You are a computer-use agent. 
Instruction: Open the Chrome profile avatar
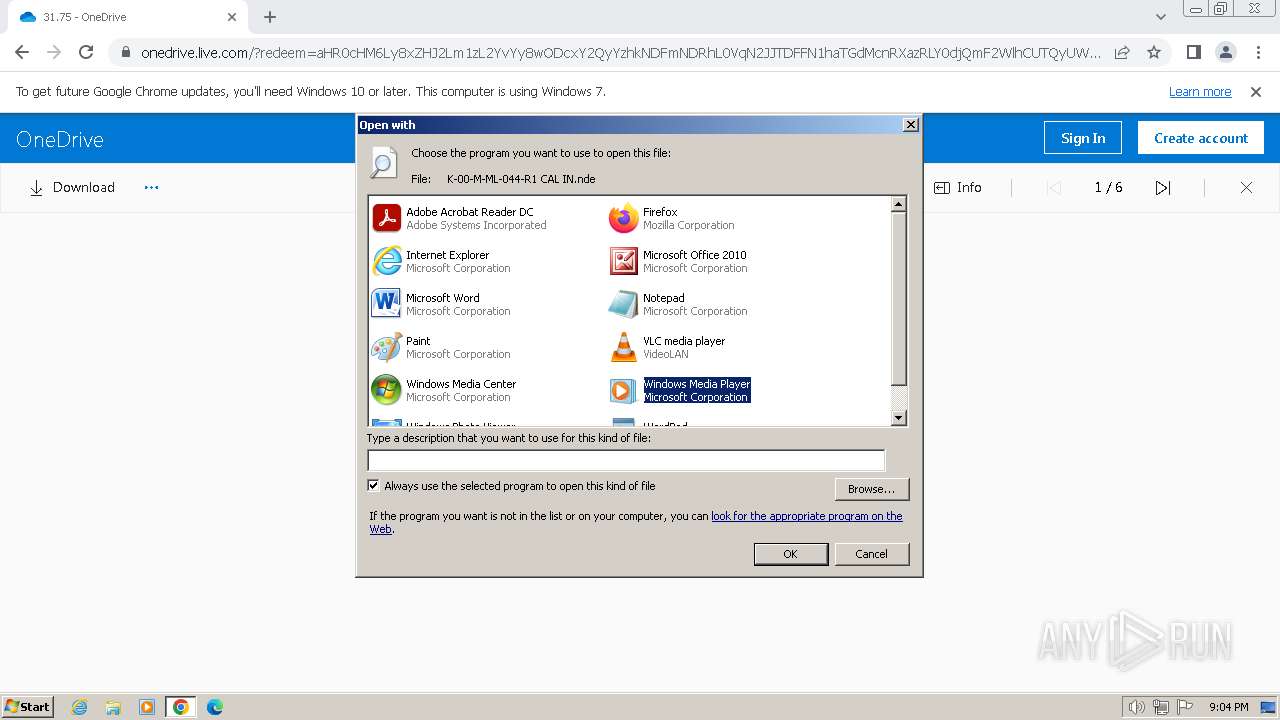tap(1225, 52)
